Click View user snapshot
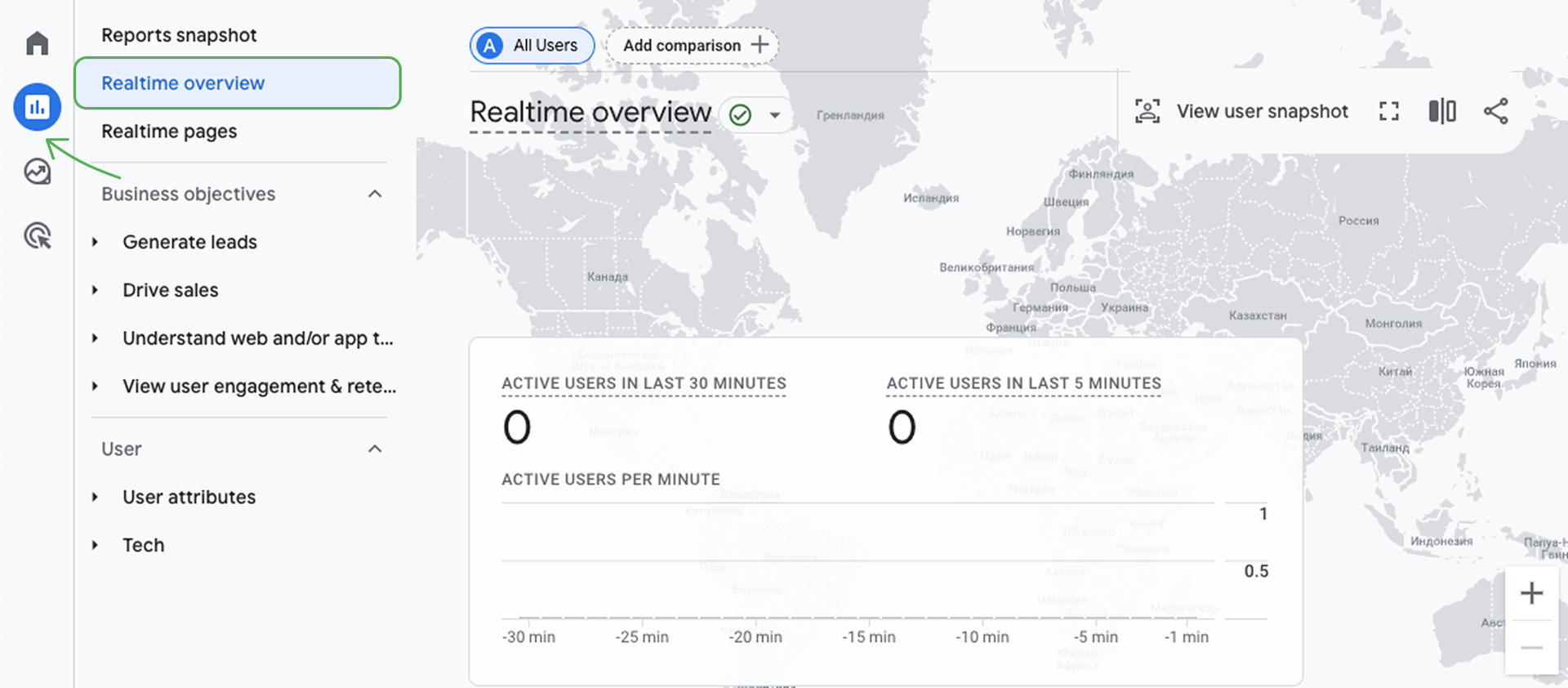This screenshot has width=1568, height=688. click(1242, 111)
